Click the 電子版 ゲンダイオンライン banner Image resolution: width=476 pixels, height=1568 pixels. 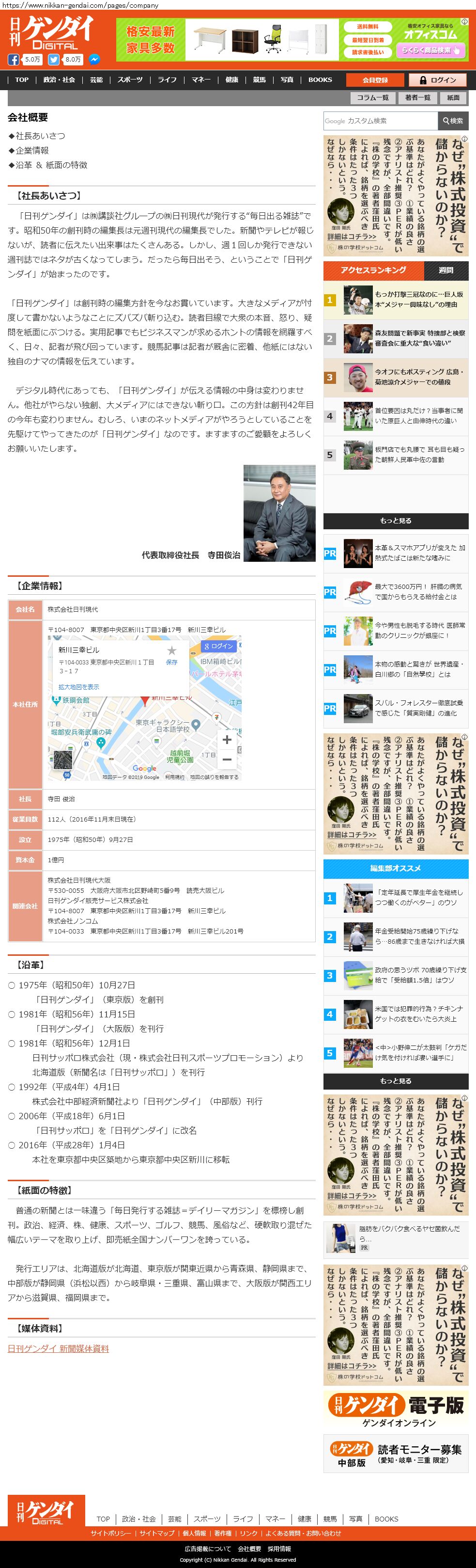click(396, 1410)
